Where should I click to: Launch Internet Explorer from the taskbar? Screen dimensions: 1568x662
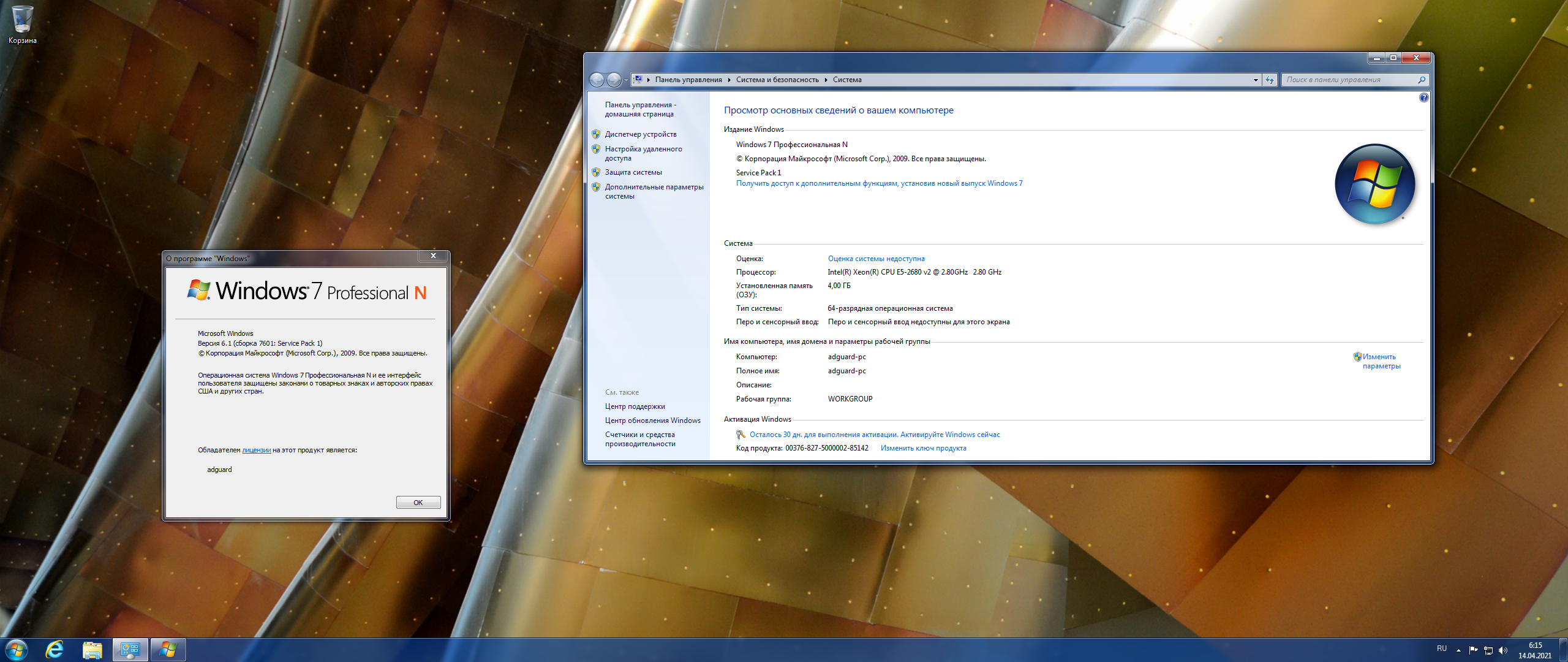[55, 650]
